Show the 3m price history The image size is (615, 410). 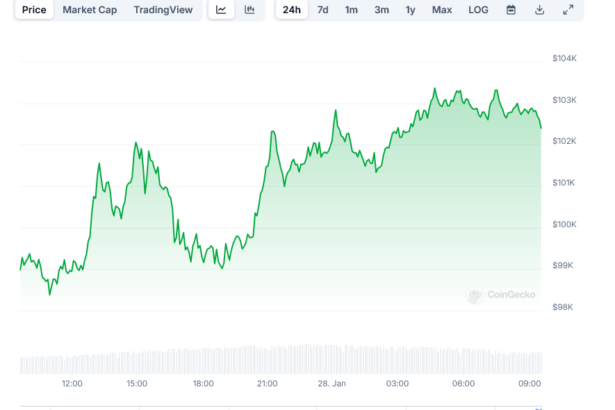[381, 10]
